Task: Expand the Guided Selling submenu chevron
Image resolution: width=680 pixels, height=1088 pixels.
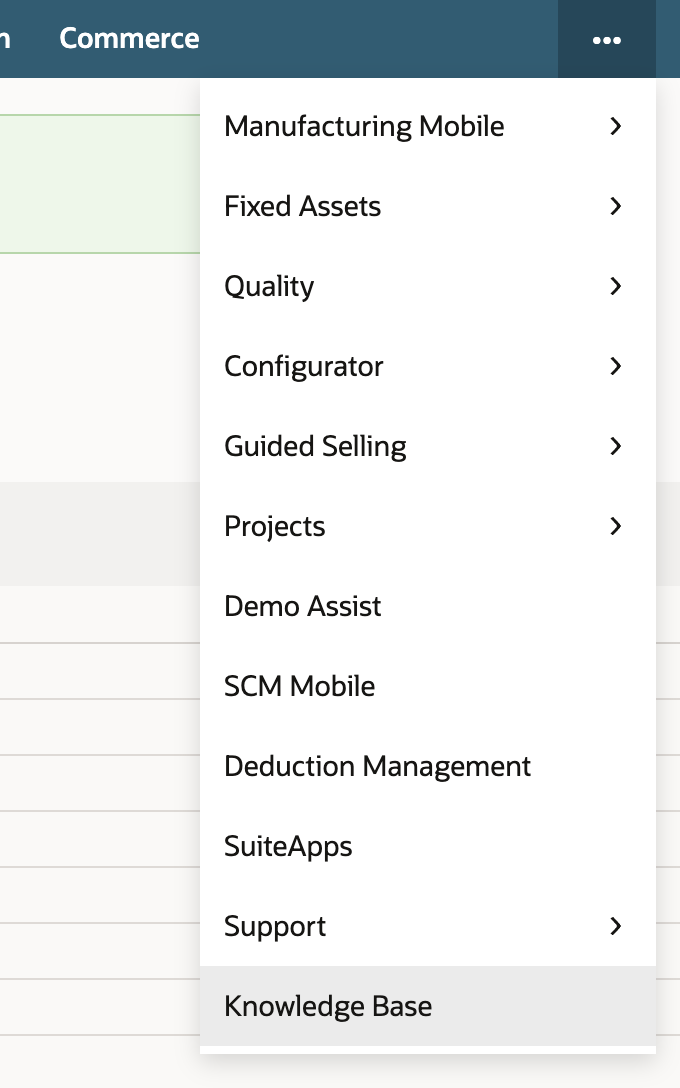Action: coord(615,446)
